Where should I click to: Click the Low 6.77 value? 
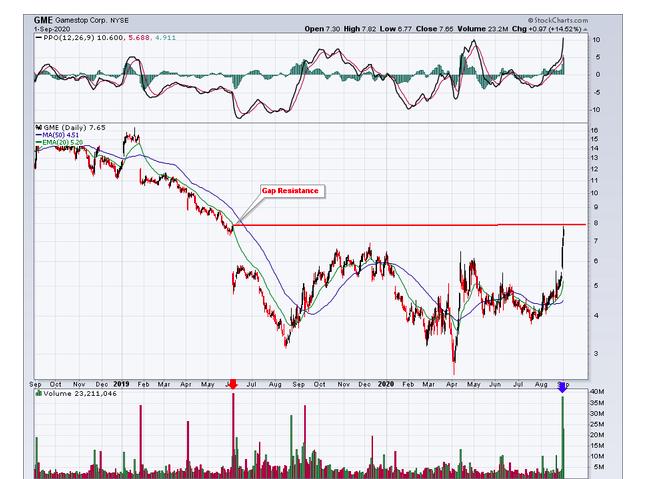396,29
